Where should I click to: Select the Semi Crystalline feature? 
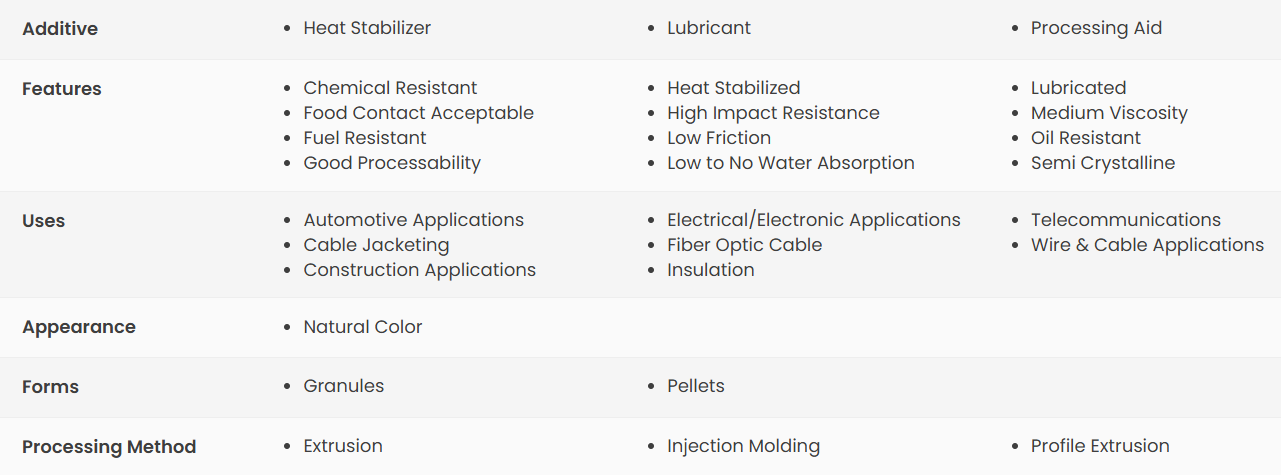point(1103,163)
